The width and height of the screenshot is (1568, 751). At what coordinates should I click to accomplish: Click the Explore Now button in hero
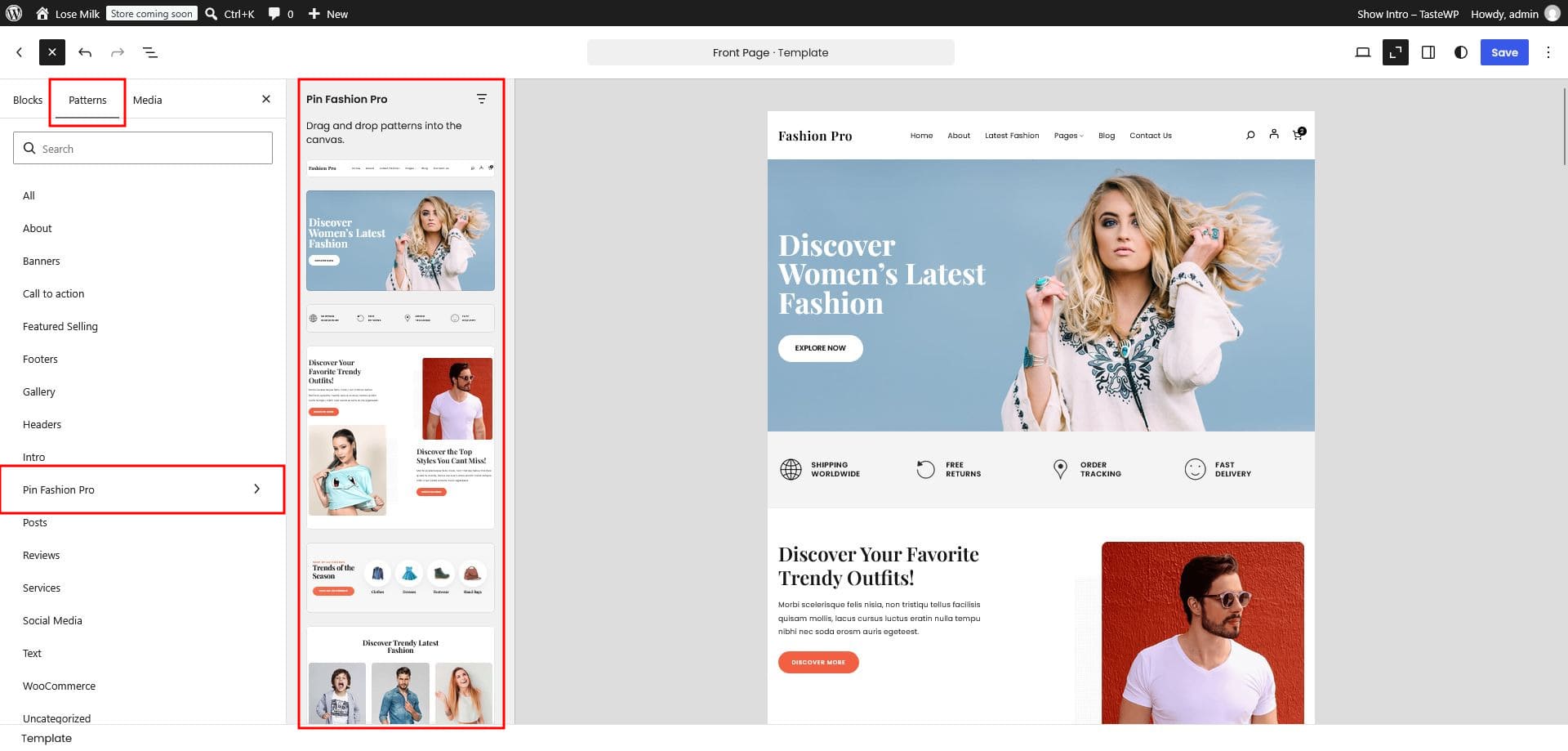[x=820, y=348]
